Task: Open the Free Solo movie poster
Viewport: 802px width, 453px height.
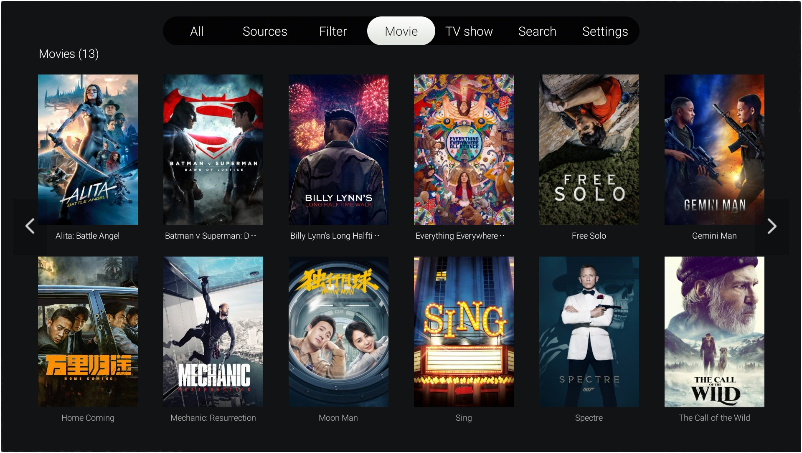Action: [x=589, y=149]
